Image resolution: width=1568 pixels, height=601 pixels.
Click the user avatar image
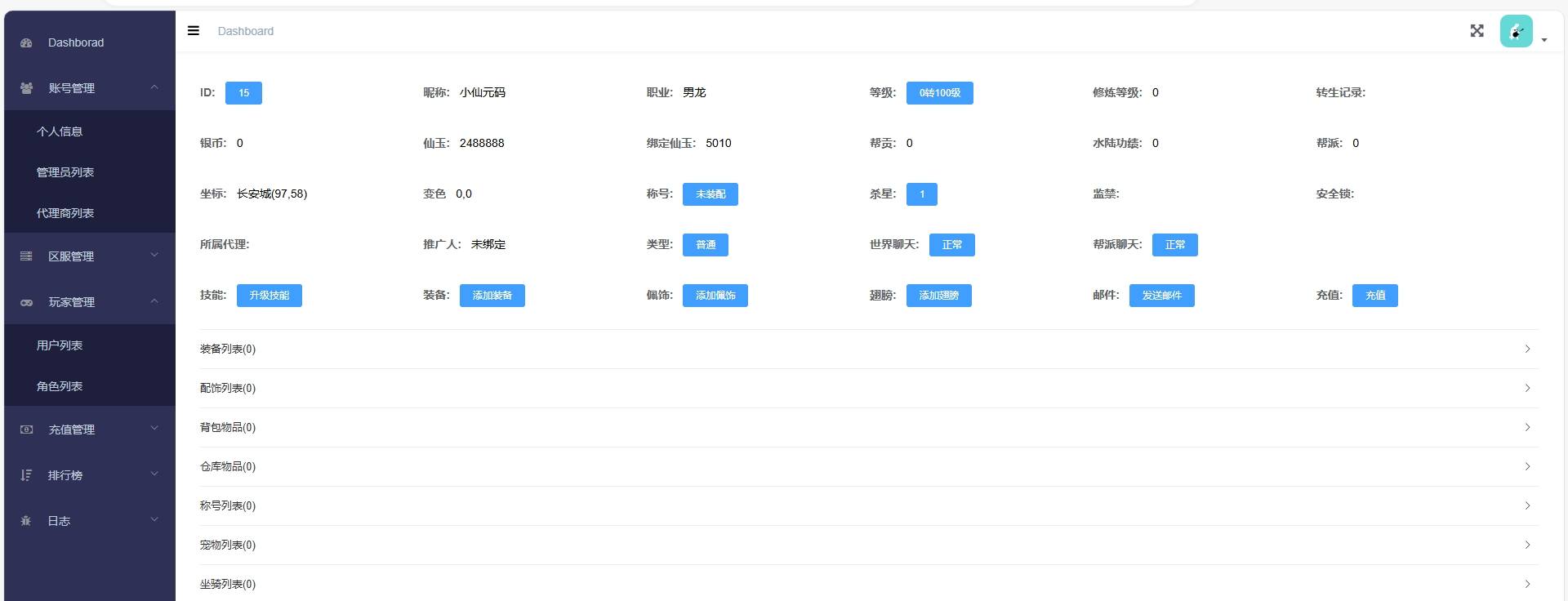click(1517, 32)
